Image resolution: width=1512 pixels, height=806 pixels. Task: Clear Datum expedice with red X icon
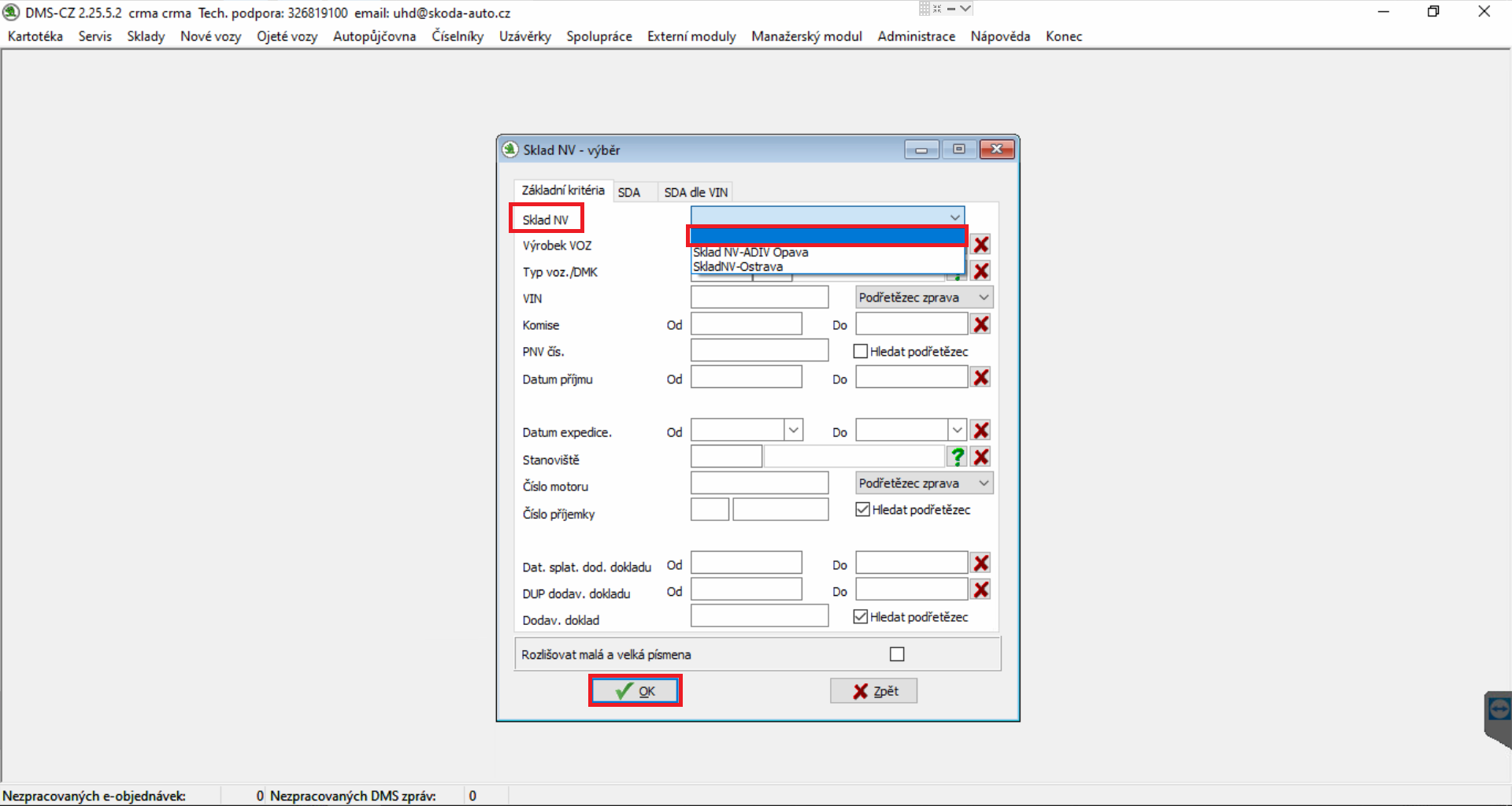tap(980, 431)
